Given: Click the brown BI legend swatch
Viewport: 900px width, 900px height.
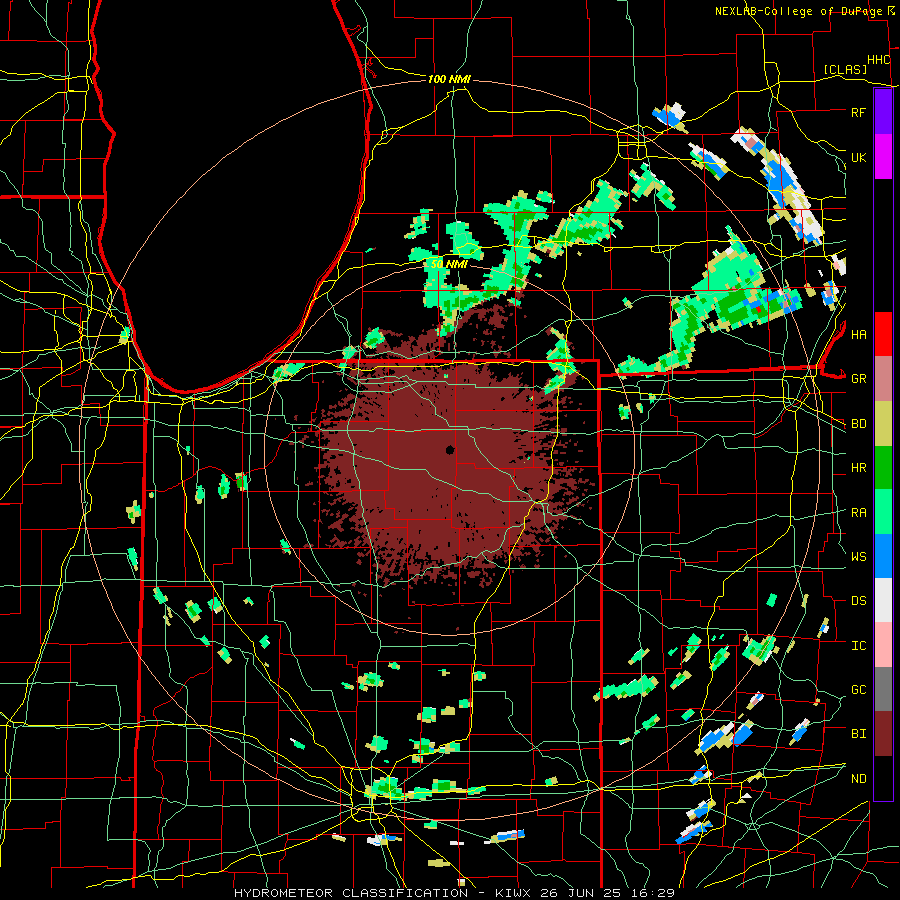Looking at the screenshot, I should [x=883, y=734].
